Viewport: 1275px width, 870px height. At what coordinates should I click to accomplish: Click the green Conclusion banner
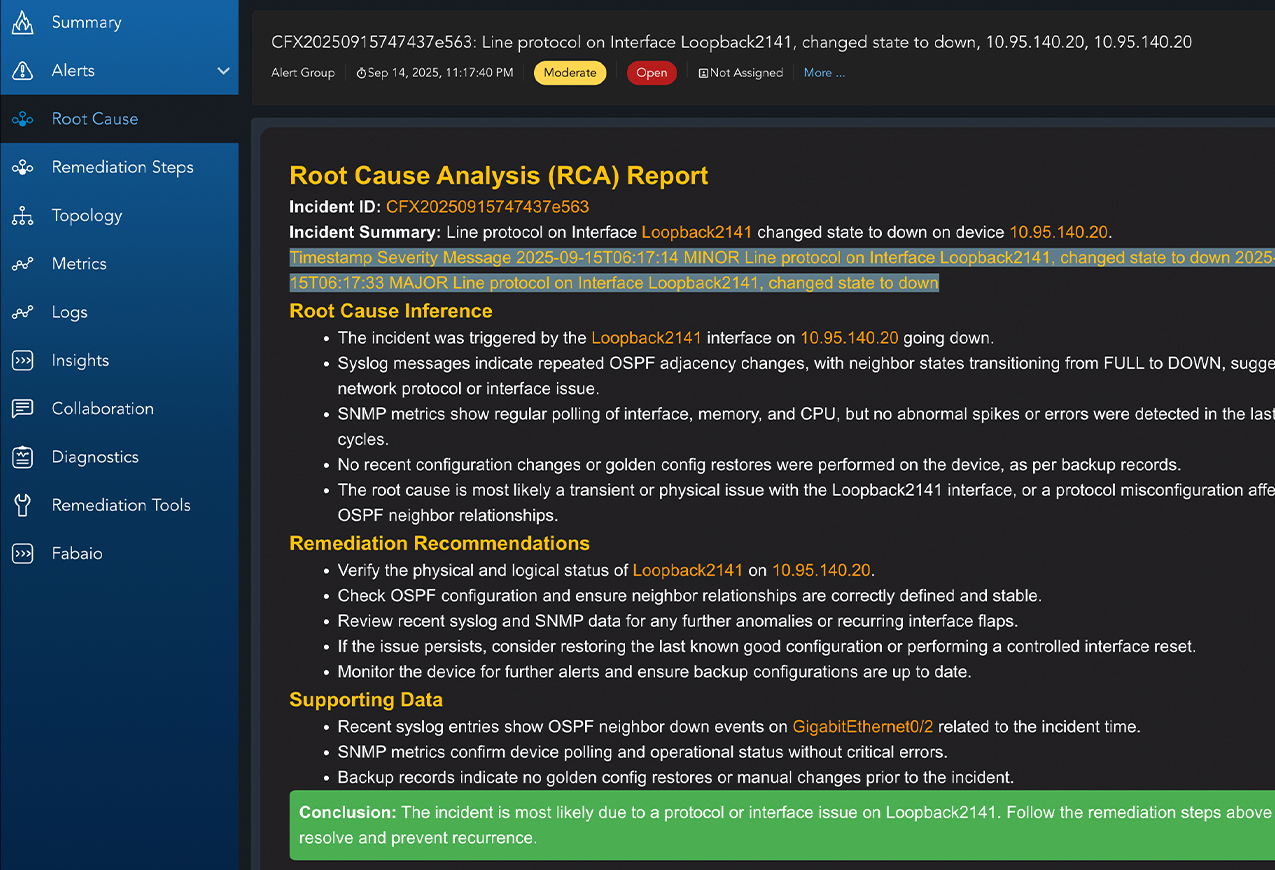point(780,825)
